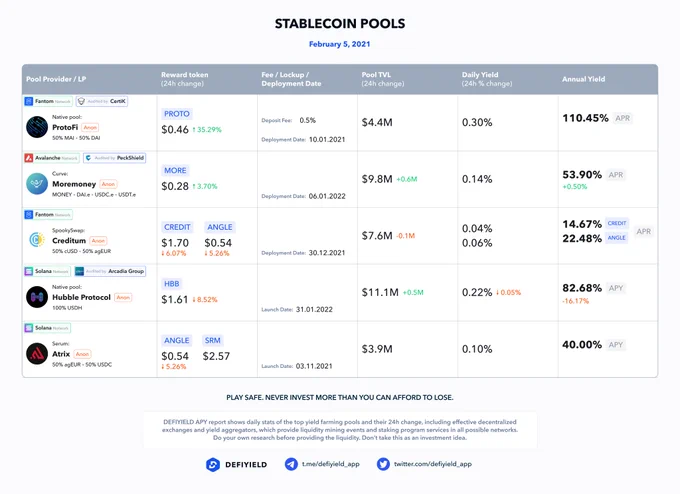
Task: Click the SRM reward token tag
Action: point(212,341)
